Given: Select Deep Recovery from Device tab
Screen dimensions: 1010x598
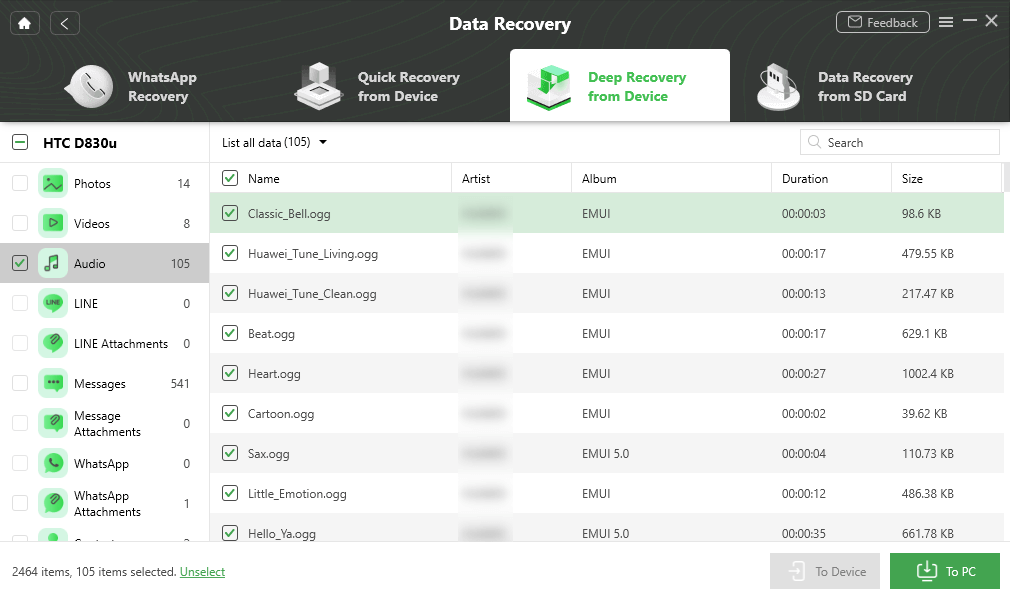Looking at the screenshot, I should pos(620,86).
